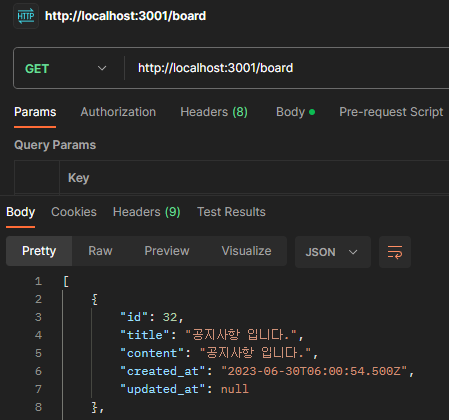Click the created_at value 2023-06-30T06:00:54.500Z
The image size is (449, 420).
(x=314, y=371)
